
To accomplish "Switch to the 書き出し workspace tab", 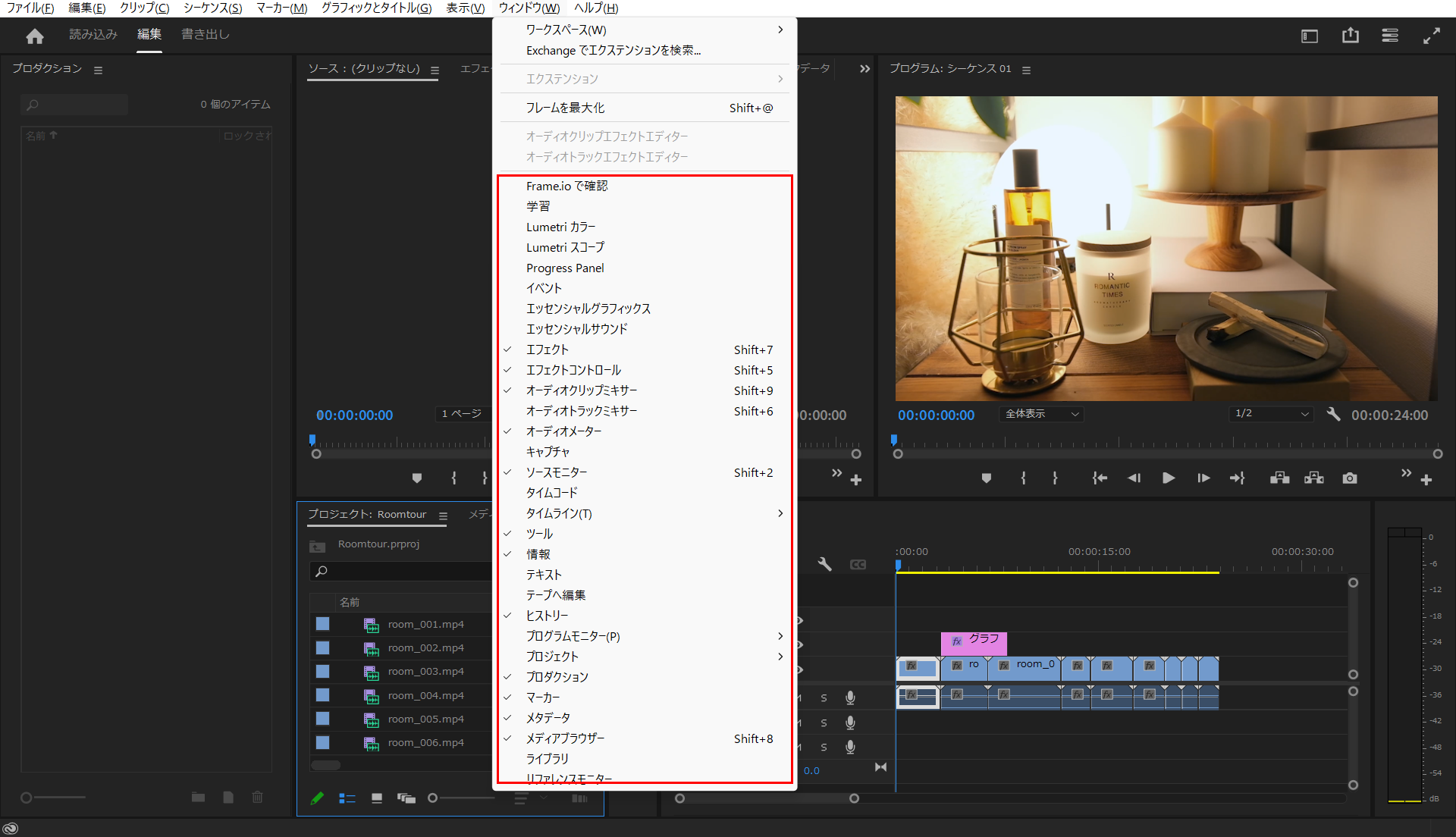I will [206, 35].
